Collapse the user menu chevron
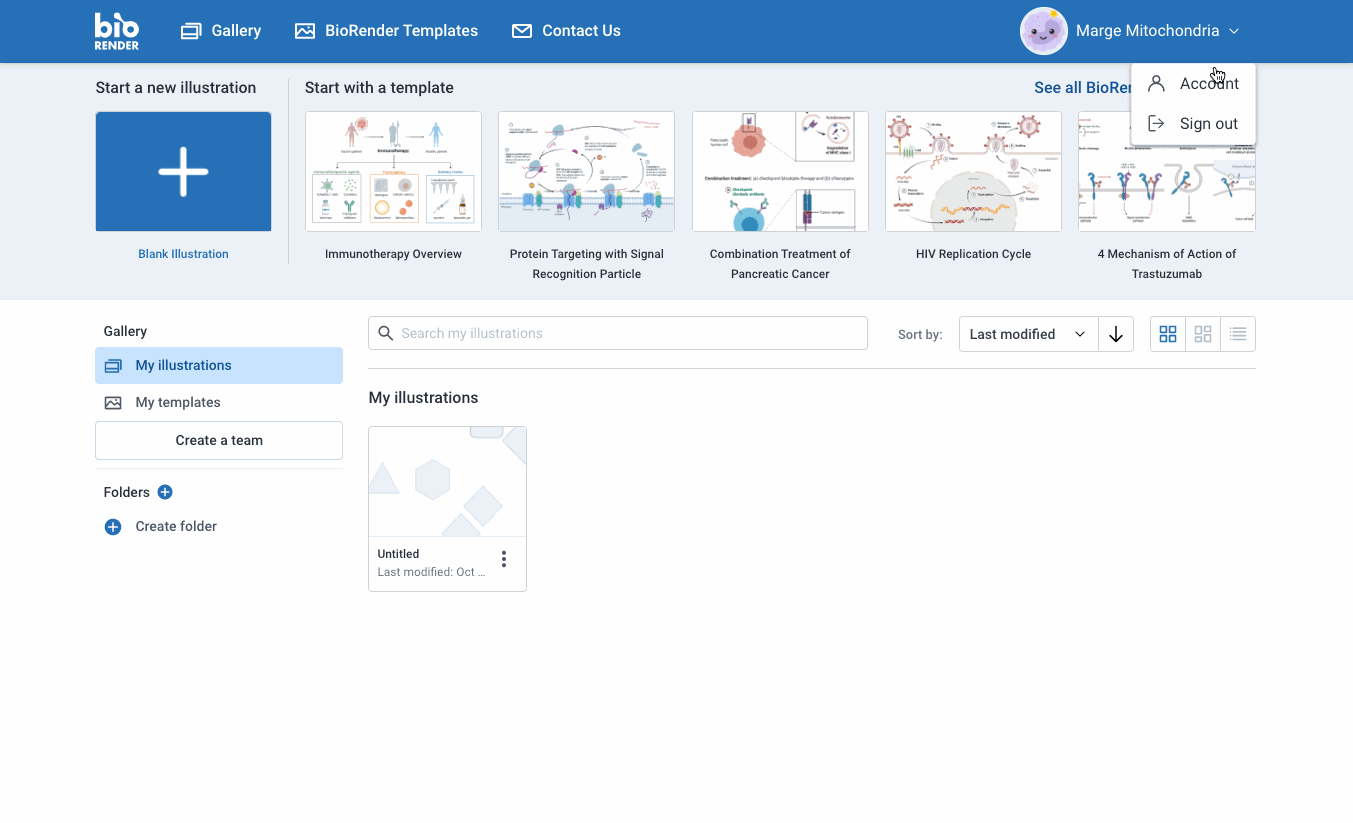This screenshot has width=1353, height=823. [1234, 31]
